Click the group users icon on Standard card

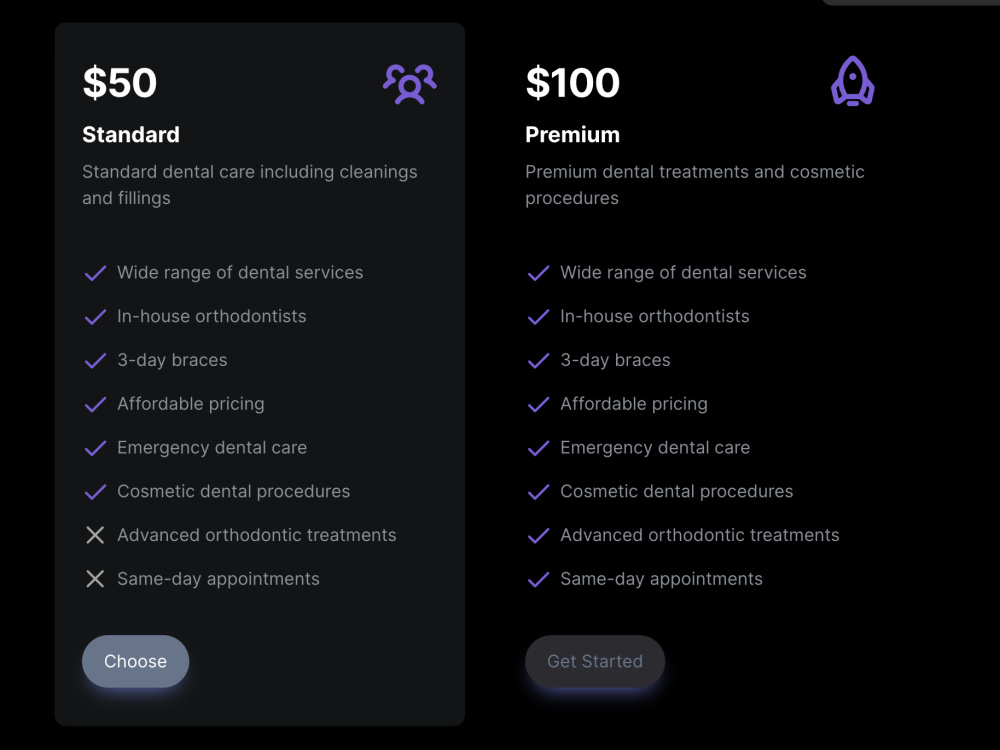pos(409,84)
